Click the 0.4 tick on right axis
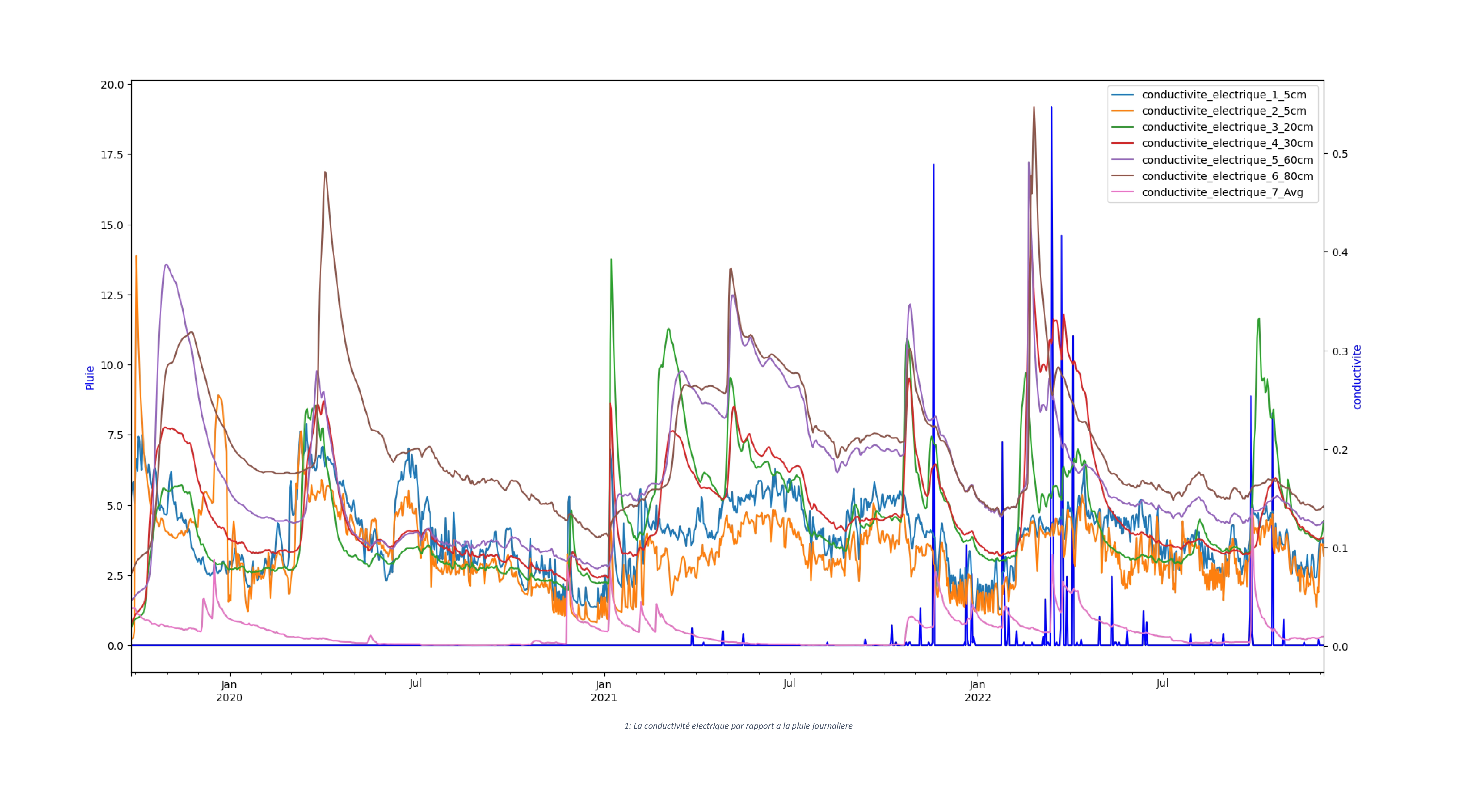Image resolution: width=1477 pixels, height=812 pixels. pyautogui.click(x=1339, y=252)
